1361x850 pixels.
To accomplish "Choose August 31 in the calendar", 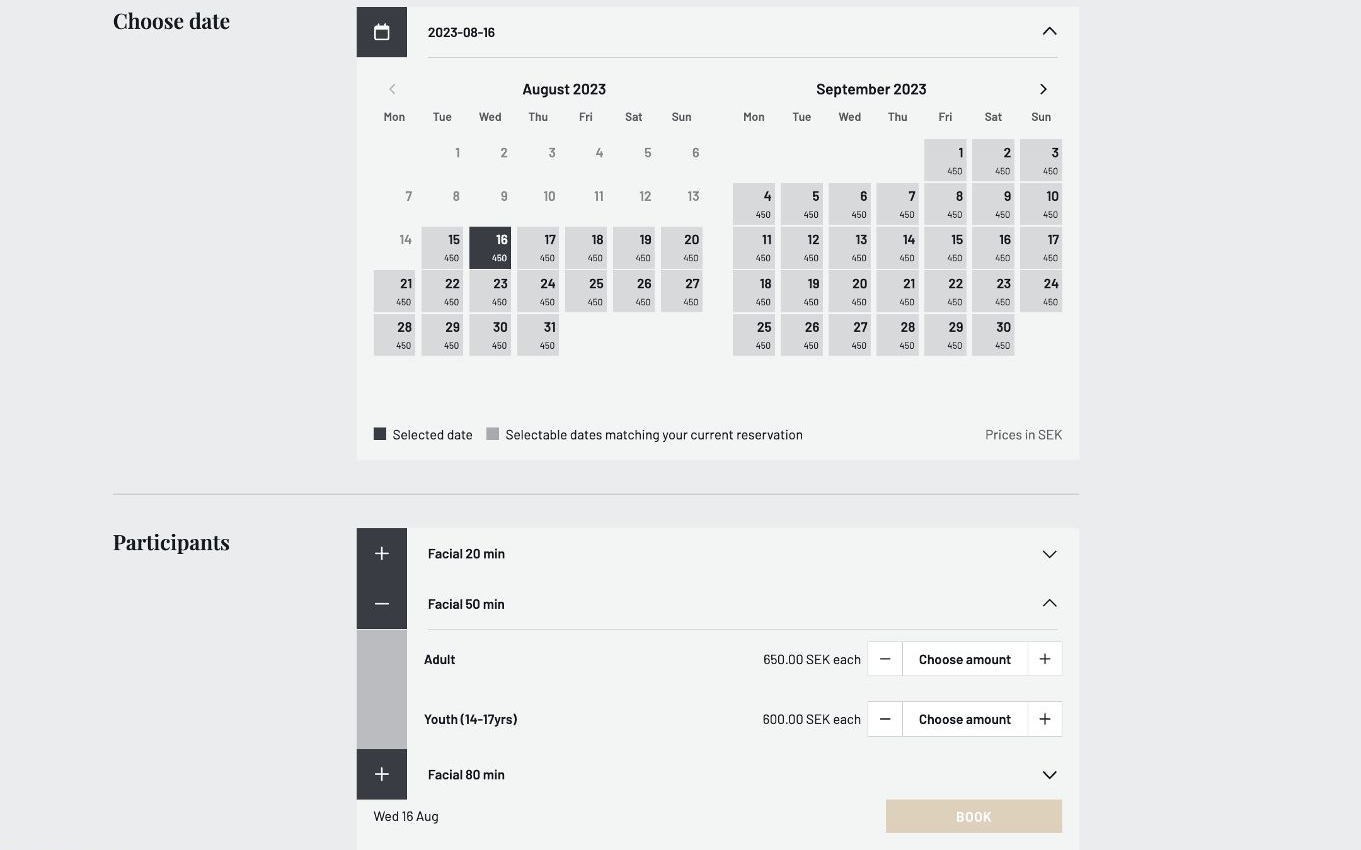I will [x=538, y=335].
